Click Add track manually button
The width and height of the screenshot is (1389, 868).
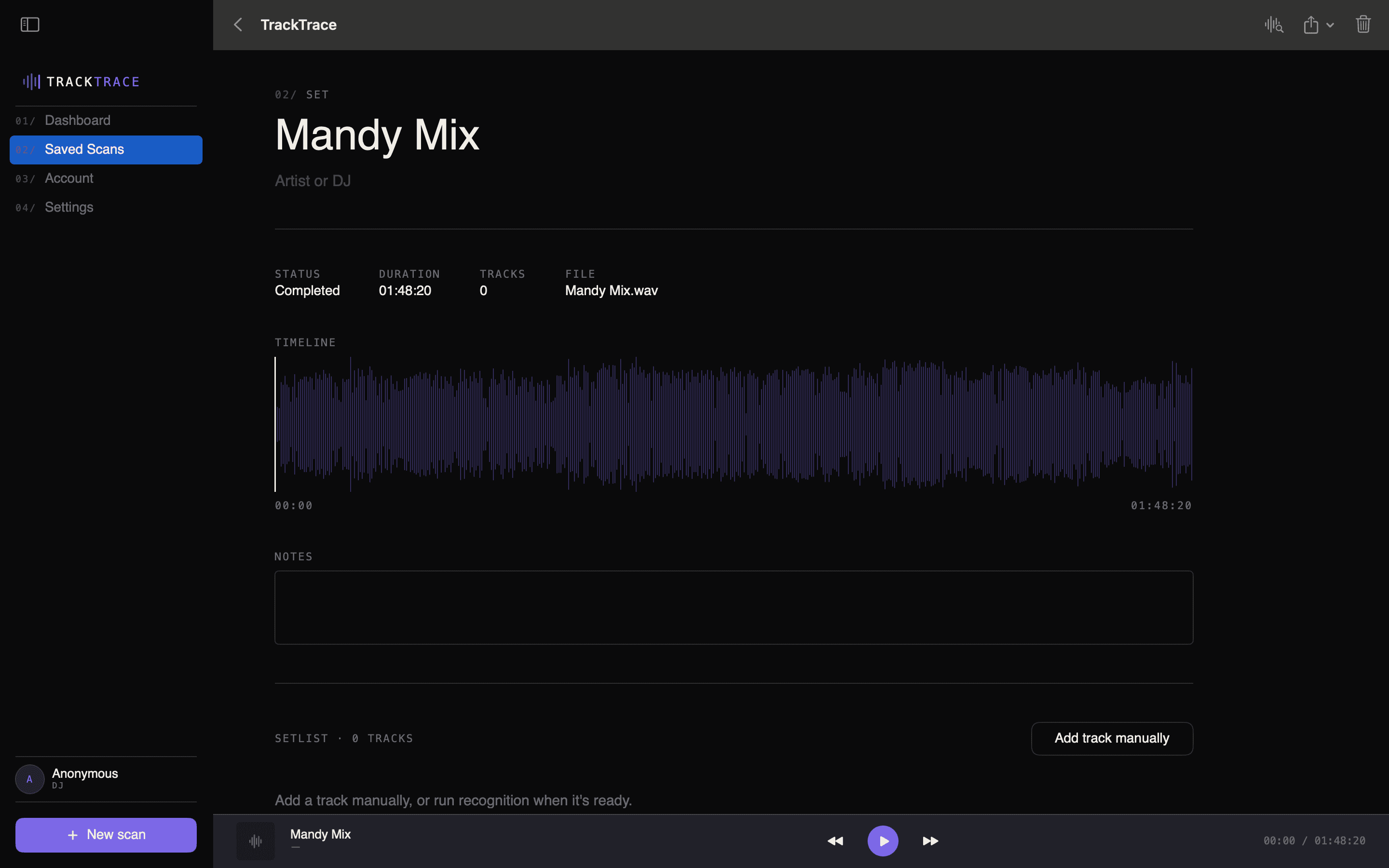click(x=1112, y=738)
